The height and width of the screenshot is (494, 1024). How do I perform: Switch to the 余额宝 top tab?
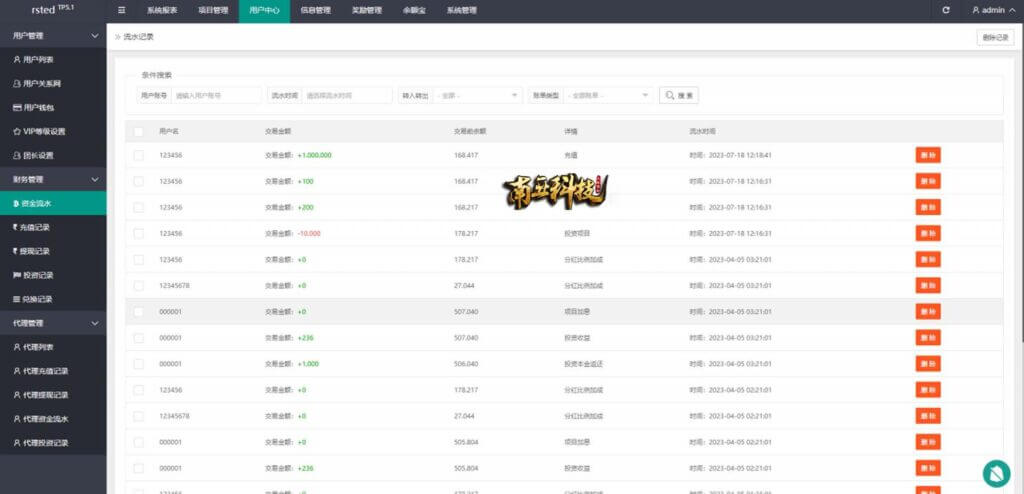pos(414,10)
